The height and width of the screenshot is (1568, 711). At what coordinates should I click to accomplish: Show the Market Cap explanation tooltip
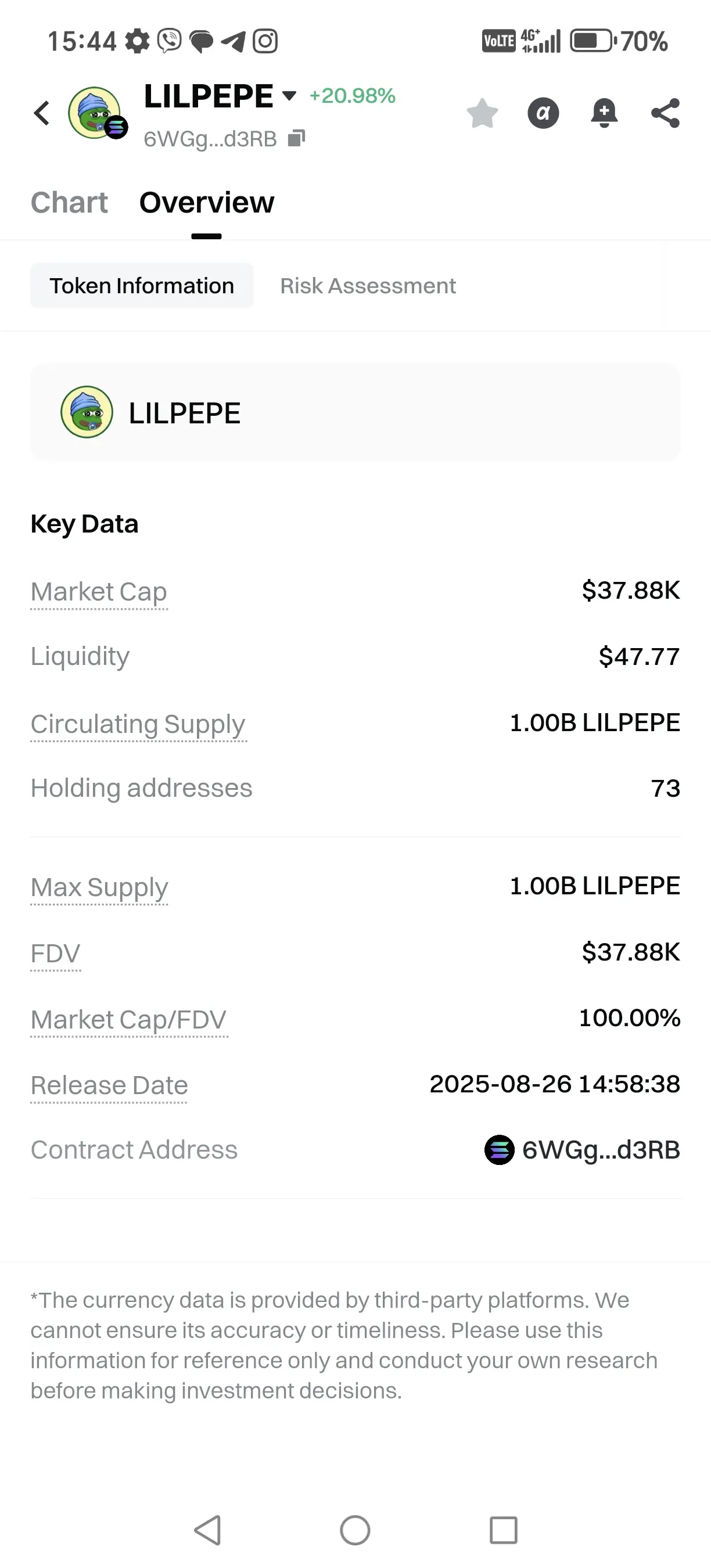tap(99, 592)
